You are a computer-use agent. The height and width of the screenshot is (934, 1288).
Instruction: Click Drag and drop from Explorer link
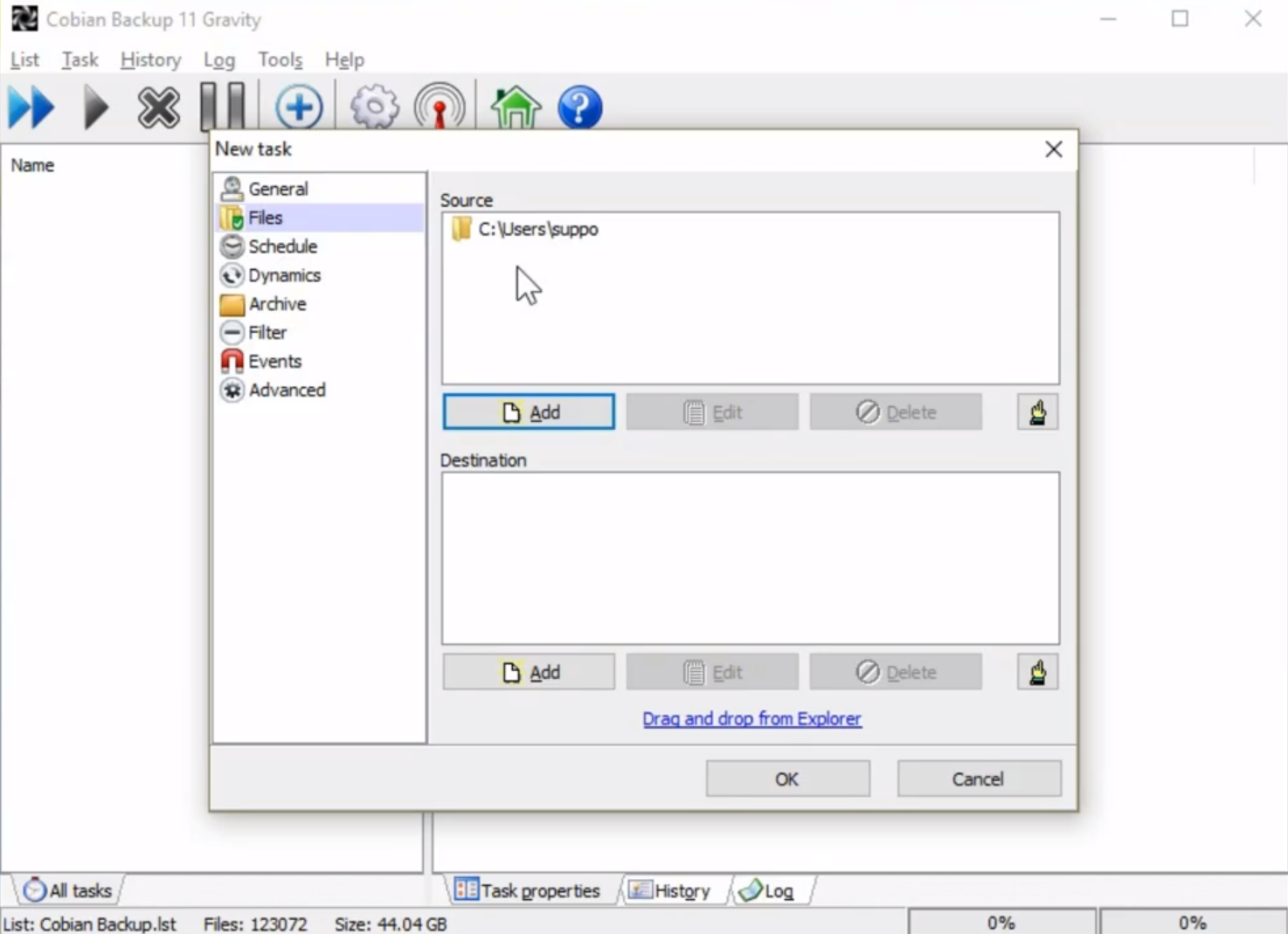(751, 719)
